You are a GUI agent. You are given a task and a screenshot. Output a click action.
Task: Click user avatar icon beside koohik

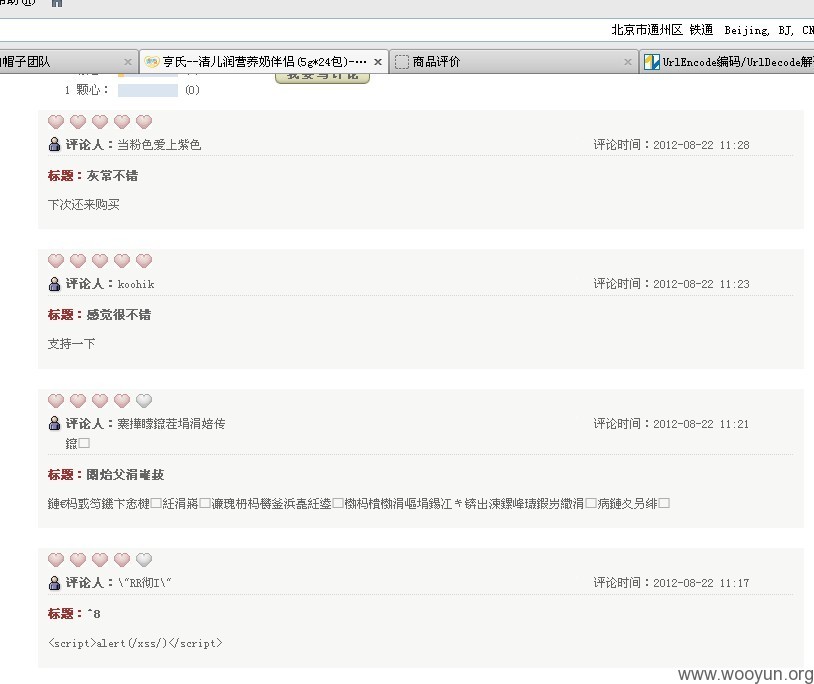pyautogui.click(x=55, y=284)
